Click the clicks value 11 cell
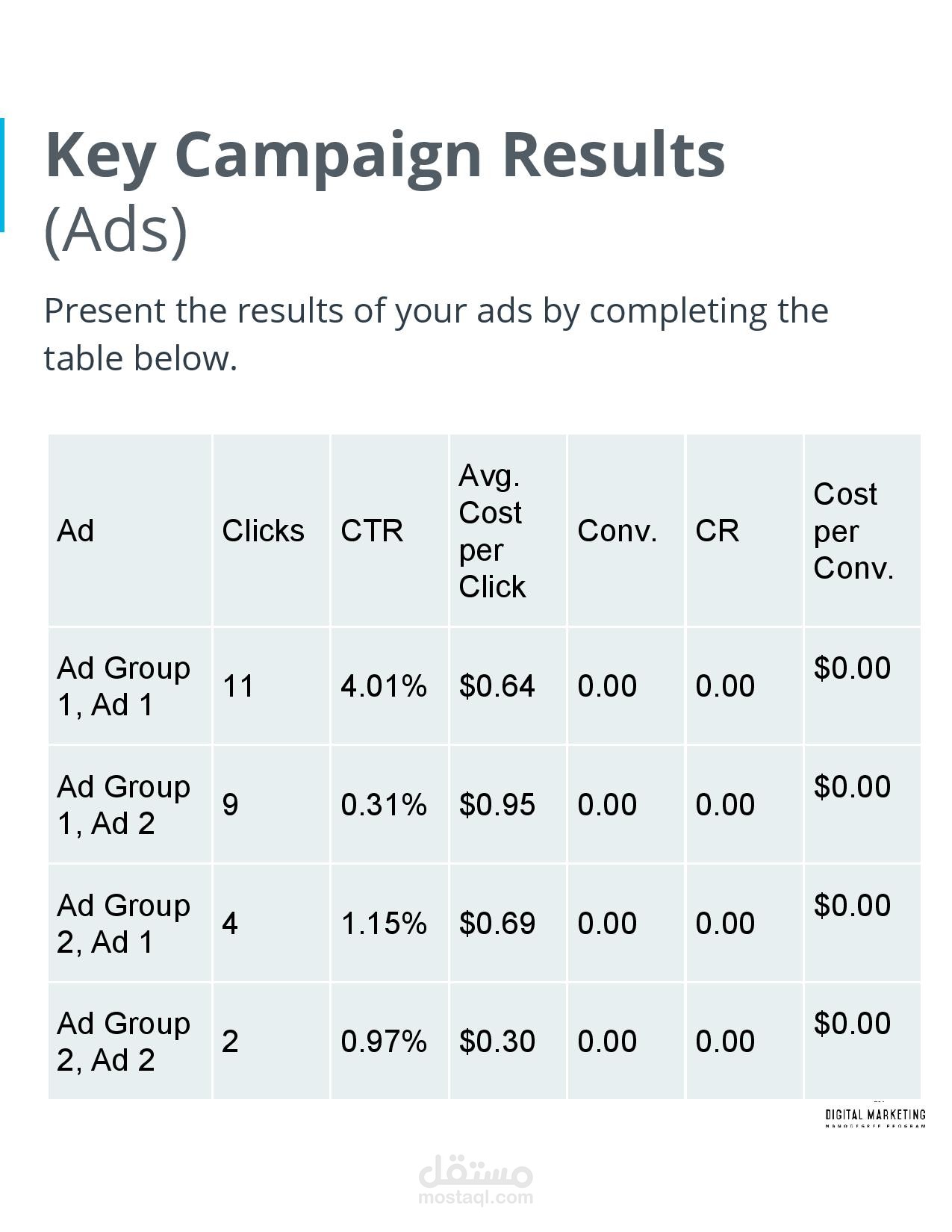Viewport: 952px width, 1232px height. click(238, 685)
